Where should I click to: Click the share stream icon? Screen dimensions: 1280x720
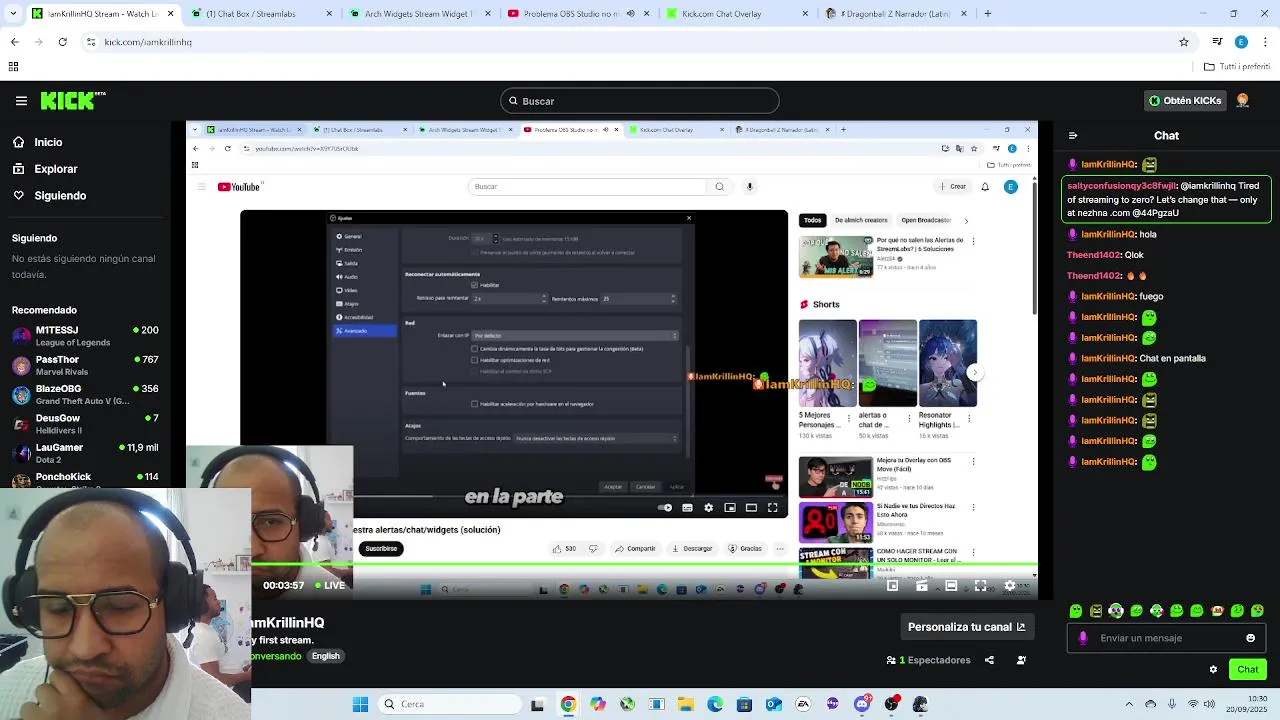(989, 660)
